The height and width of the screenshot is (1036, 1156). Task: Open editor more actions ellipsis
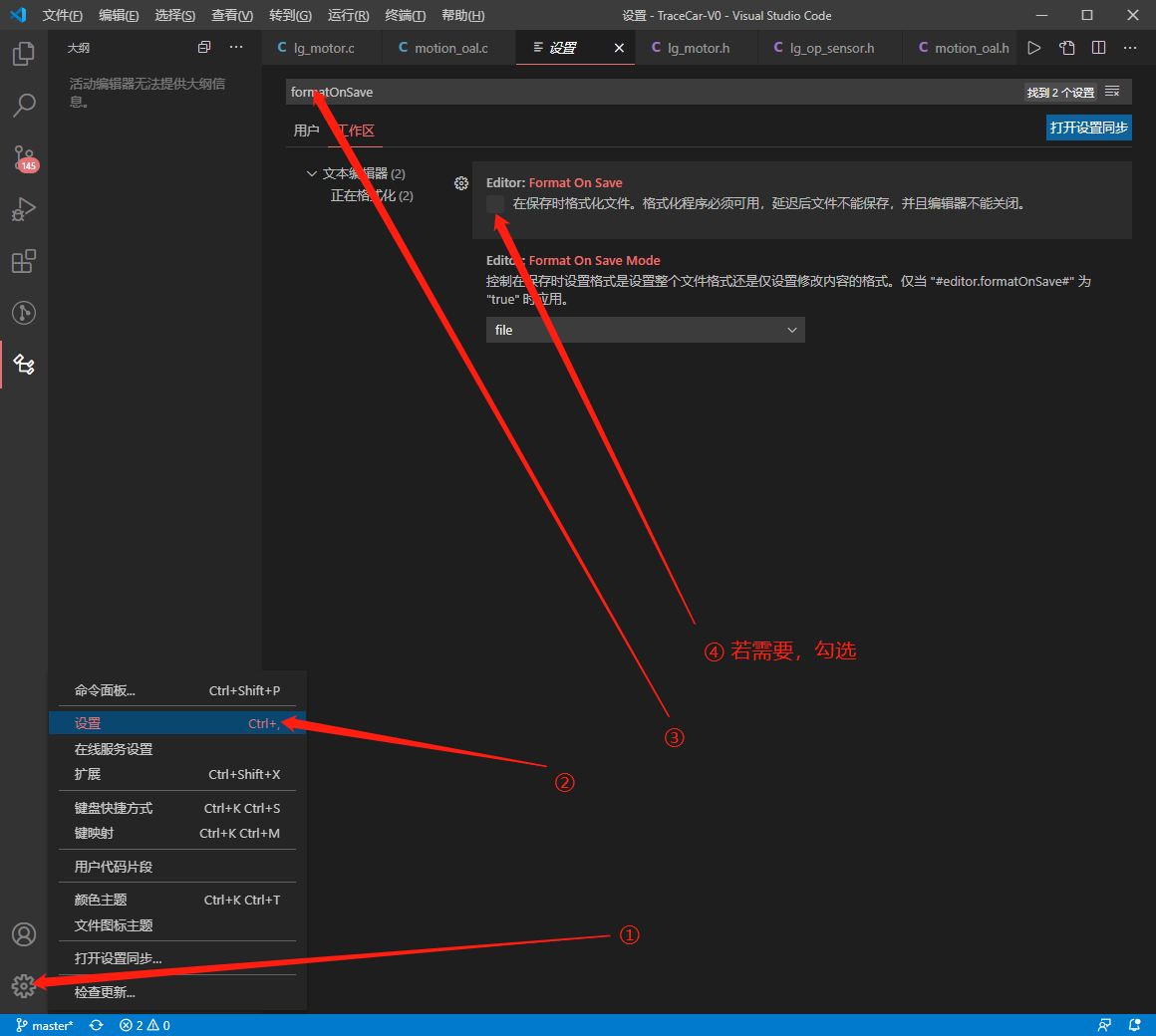[x=1130, y=48]
